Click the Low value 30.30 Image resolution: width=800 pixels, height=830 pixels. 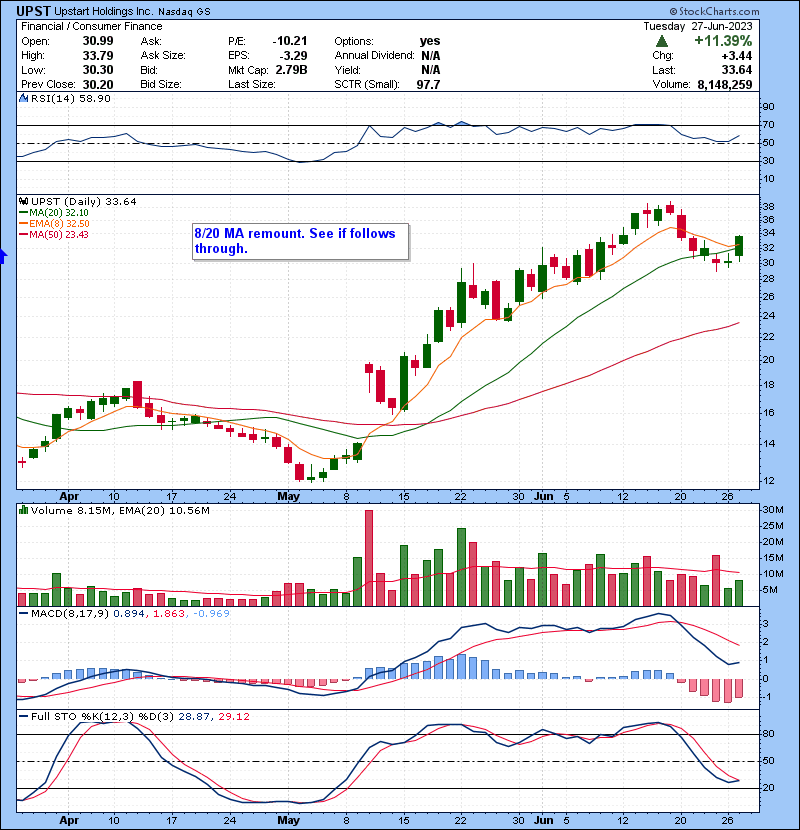(98, 70)
